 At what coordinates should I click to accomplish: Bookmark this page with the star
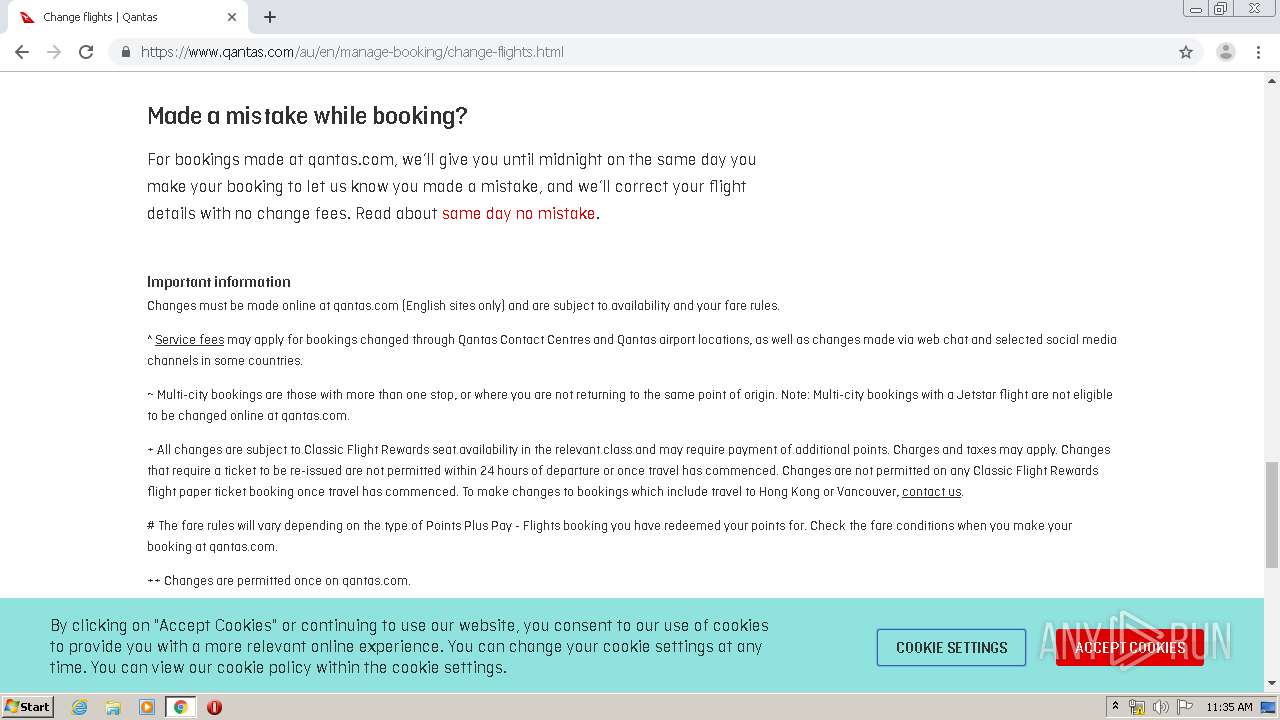(1186, 52)
